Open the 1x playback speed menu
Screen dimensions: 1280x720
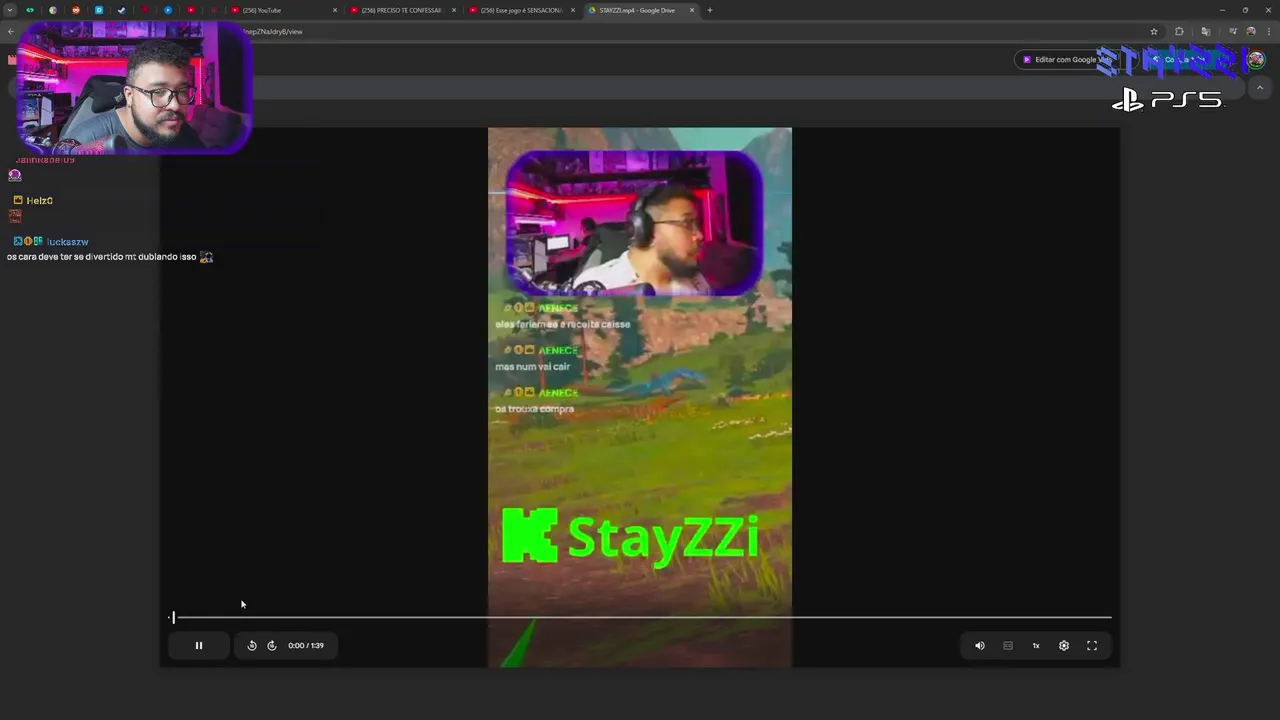click(x=1036, y=645)
